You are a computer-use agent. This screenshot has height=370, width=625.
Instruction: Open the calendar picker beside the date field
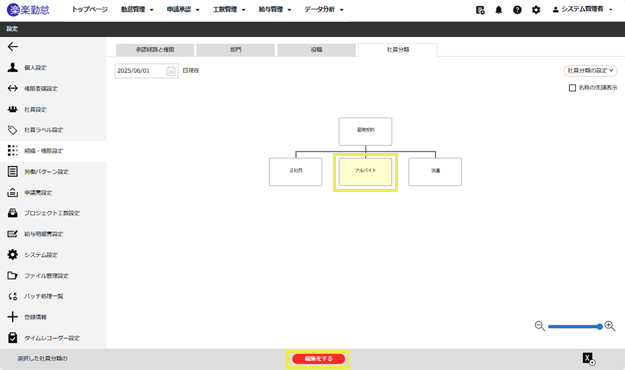point(171,71)
